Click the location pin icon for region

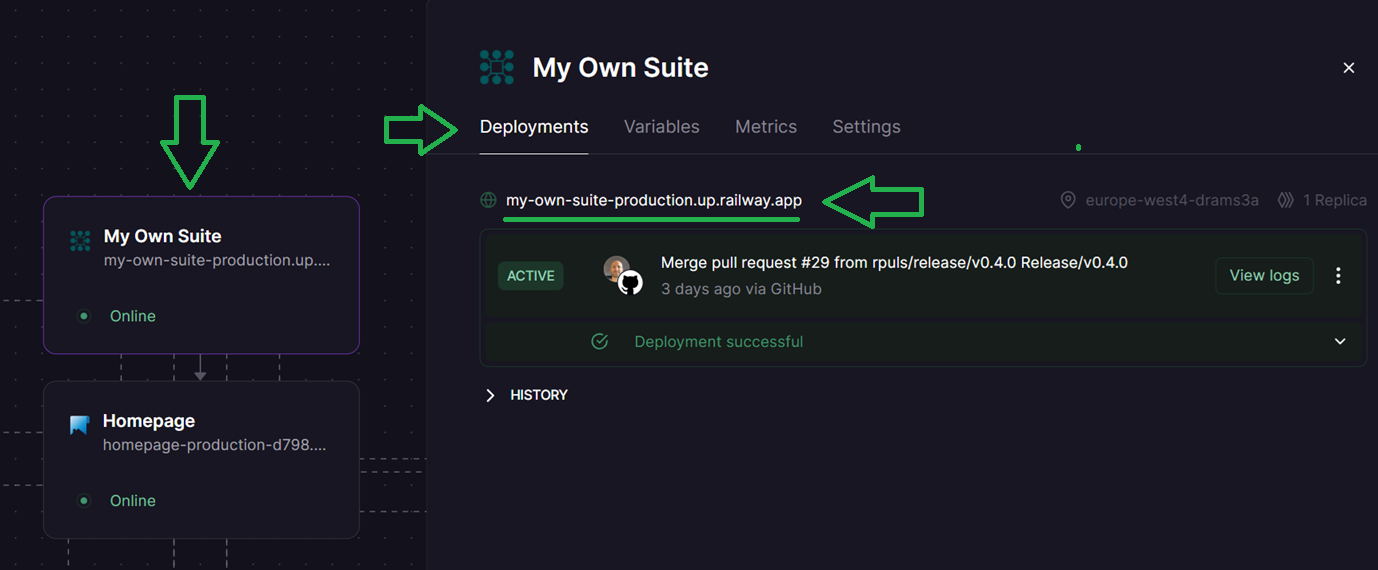pos(1068,200)
